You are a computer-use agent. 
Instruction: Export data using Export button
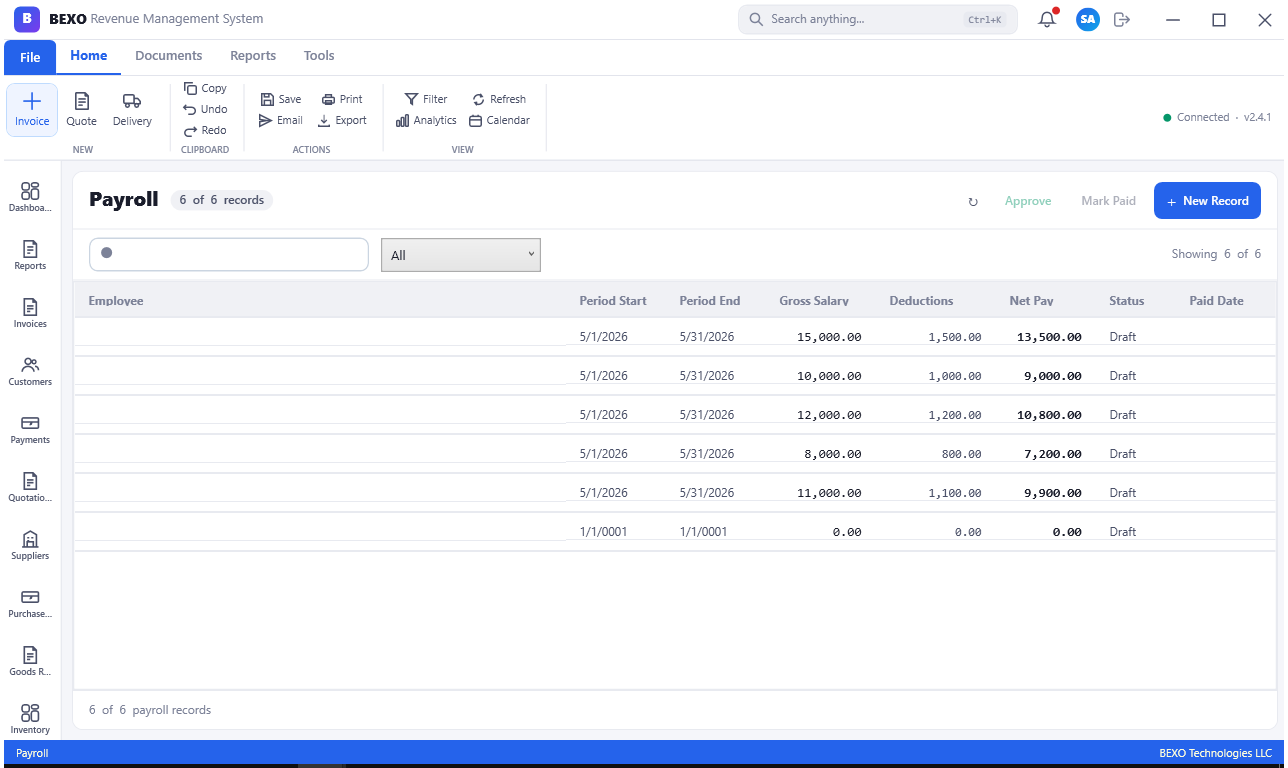tap(343, 120)
